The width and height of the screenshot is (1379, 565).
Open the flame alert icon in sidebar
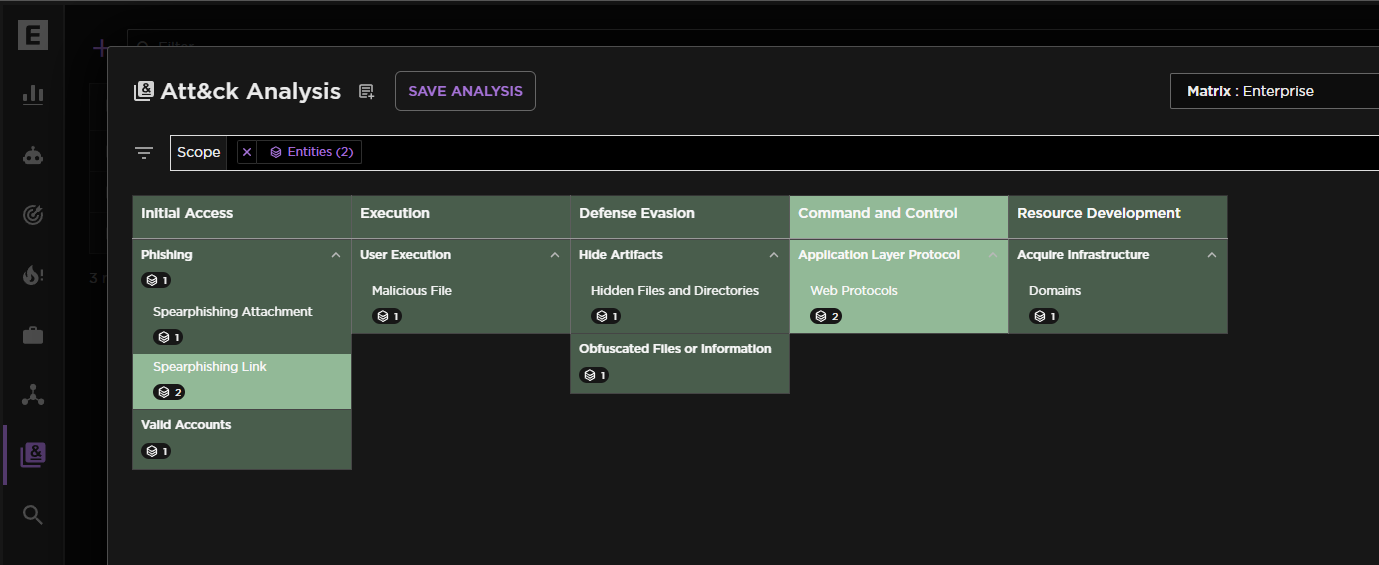tap(33, 275)
